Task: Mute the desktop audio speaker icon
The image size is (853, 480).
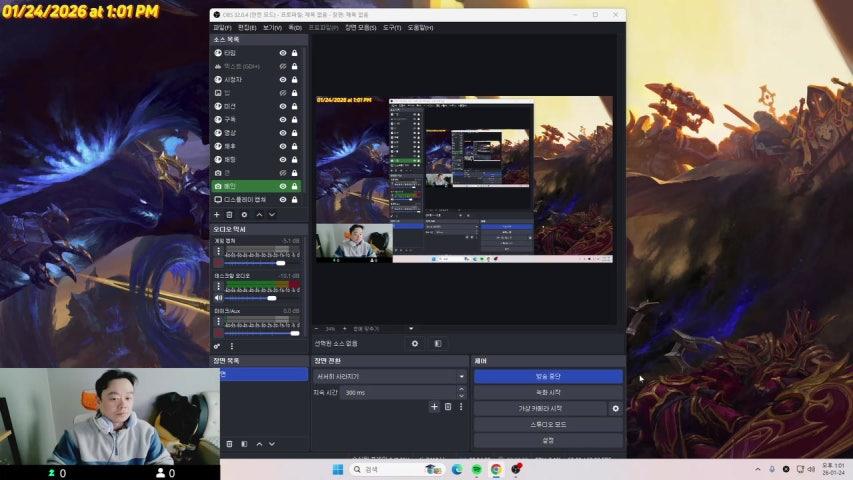Action: tap(218, 298)
